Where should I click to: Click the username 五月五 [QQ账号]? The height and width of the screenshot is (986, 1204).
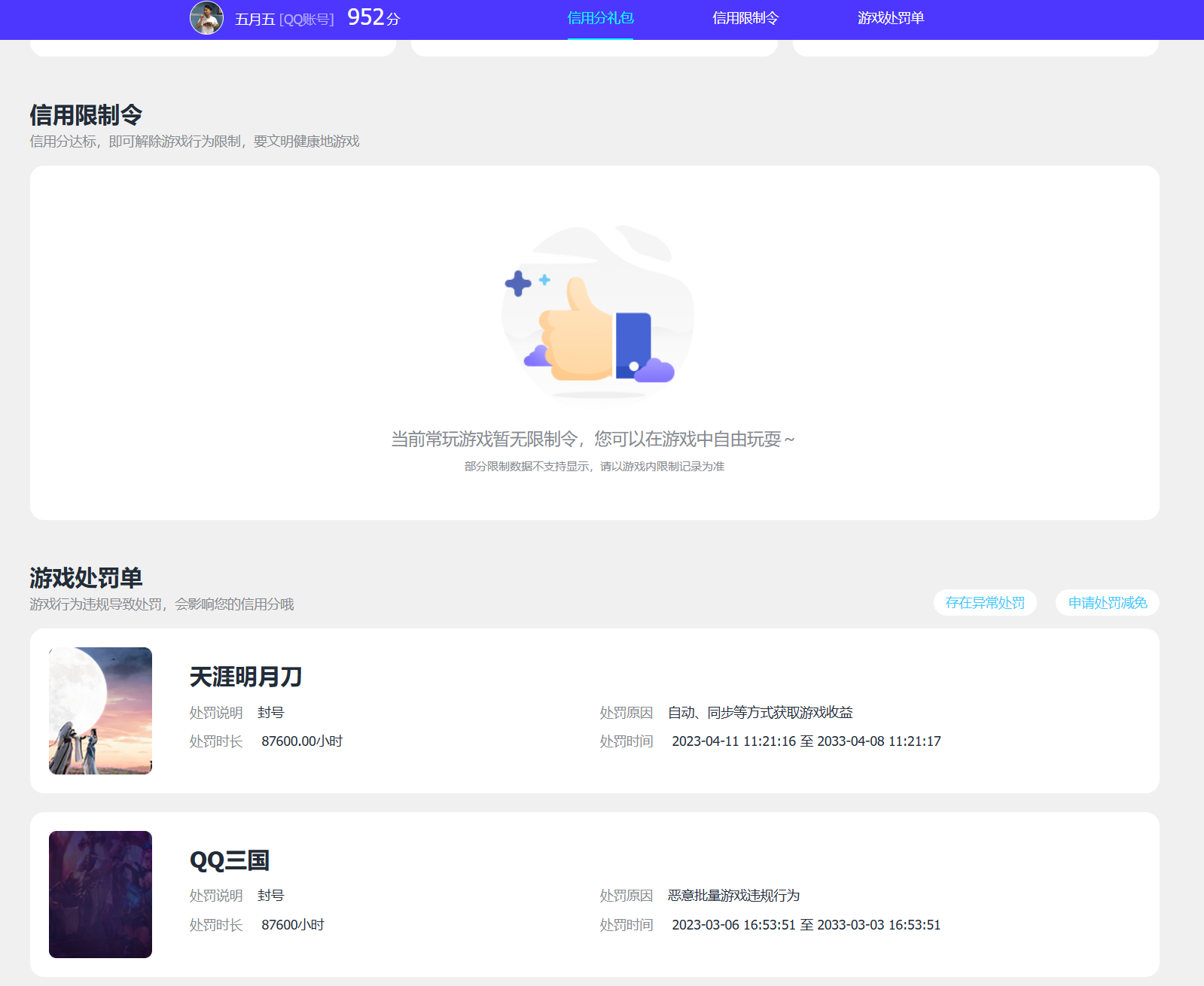pyautogui.click(x=285, y=20)
